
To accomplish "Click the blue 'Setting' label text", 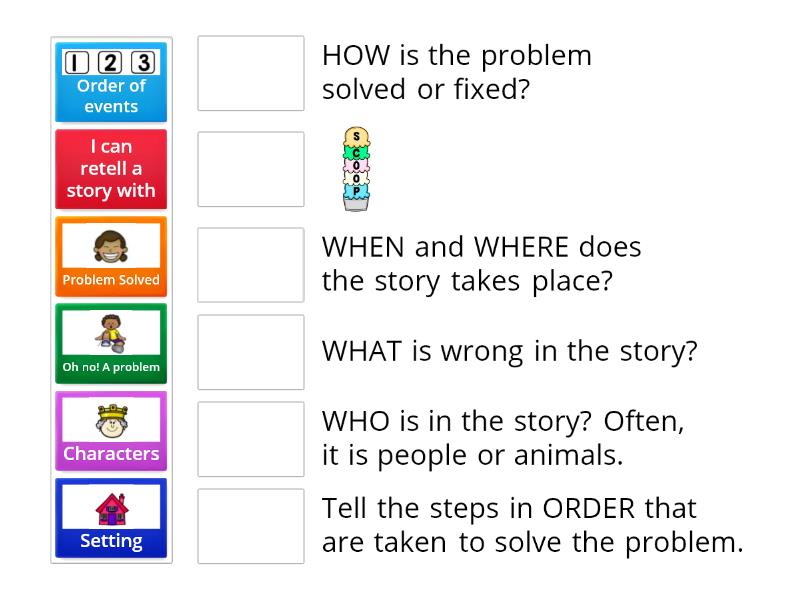I will tap(111, 539).
